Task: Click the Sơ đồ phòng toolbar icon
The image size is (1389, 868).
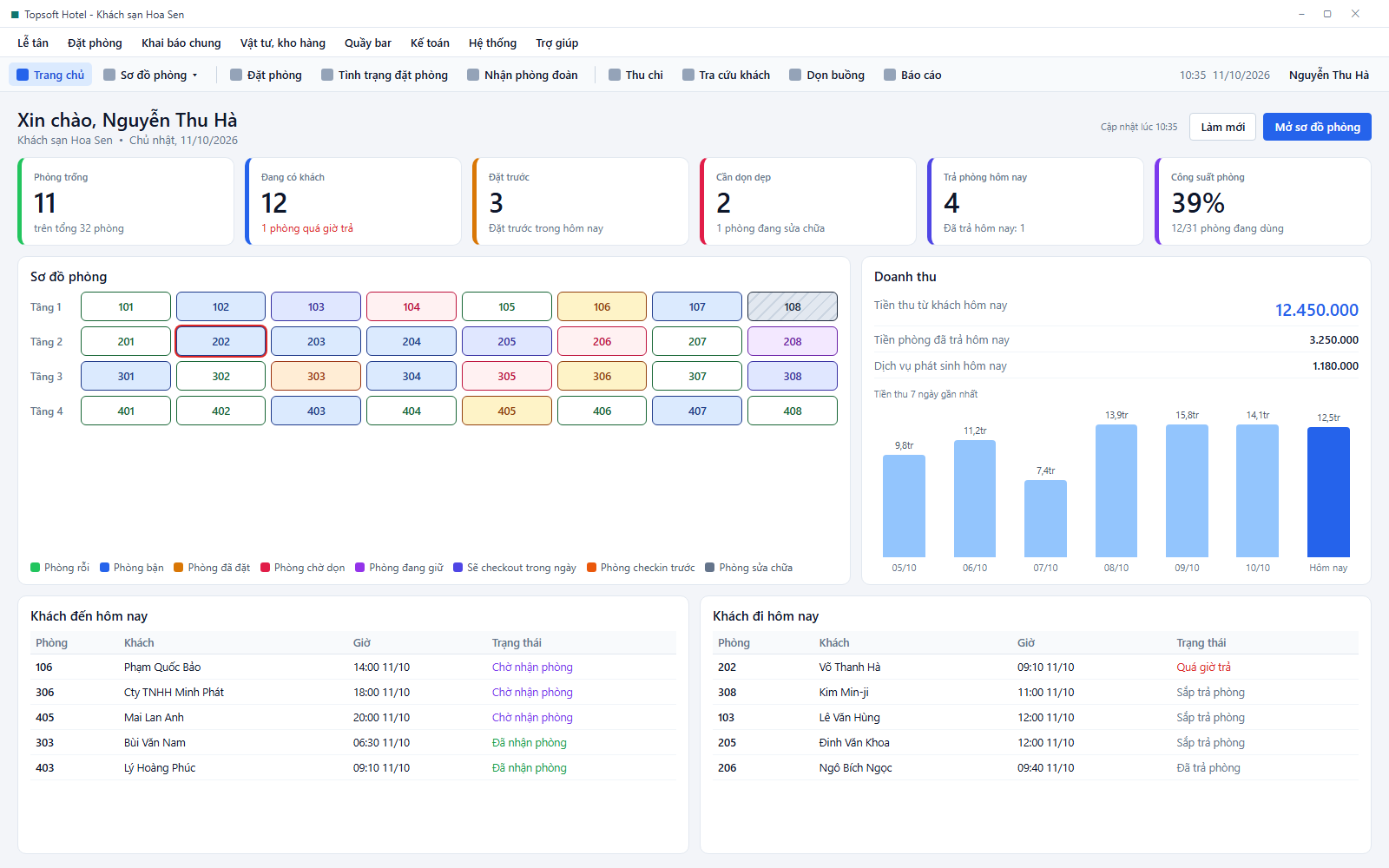Action: (x=109, y=75)
